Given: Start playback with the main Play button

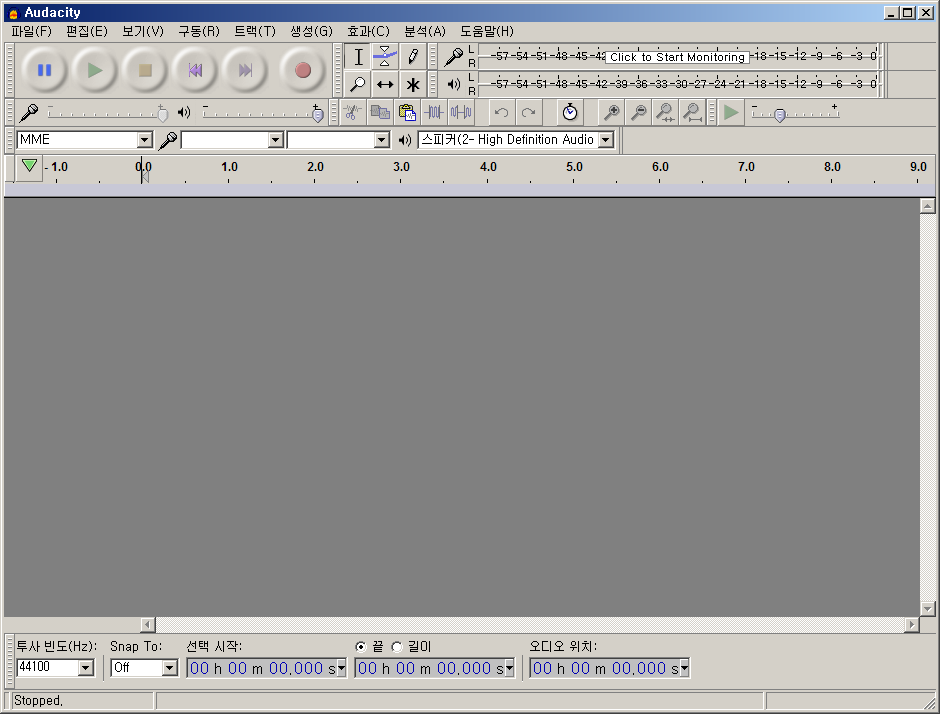Looking at the screenshot, I should (x=94, y=70).
